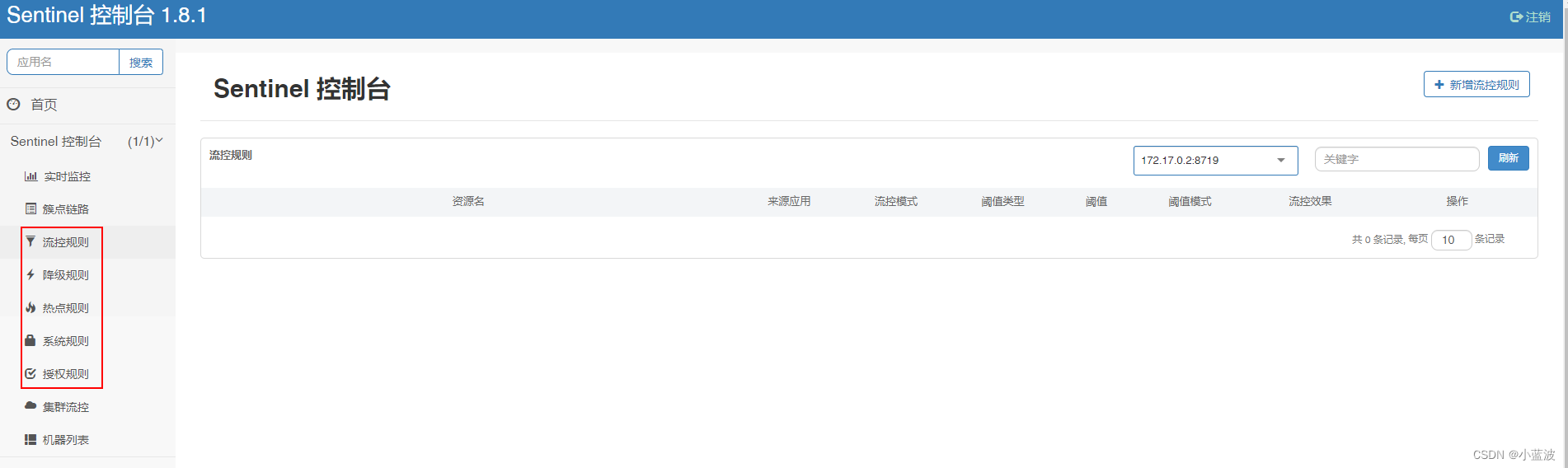1568x468 pixels.
Task: Click the 流控模式 column header
Action: click(896, 201)
